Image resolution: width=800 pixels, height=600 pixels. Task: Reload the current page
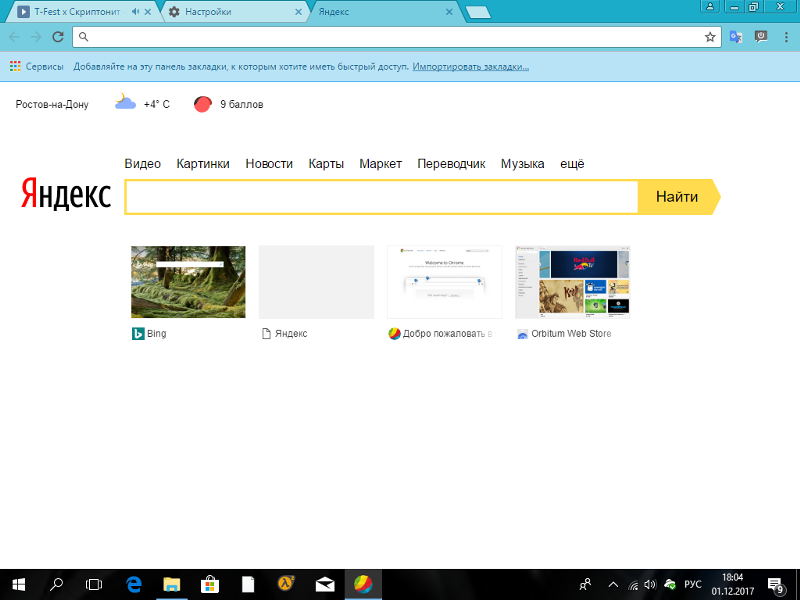[58, 37]
